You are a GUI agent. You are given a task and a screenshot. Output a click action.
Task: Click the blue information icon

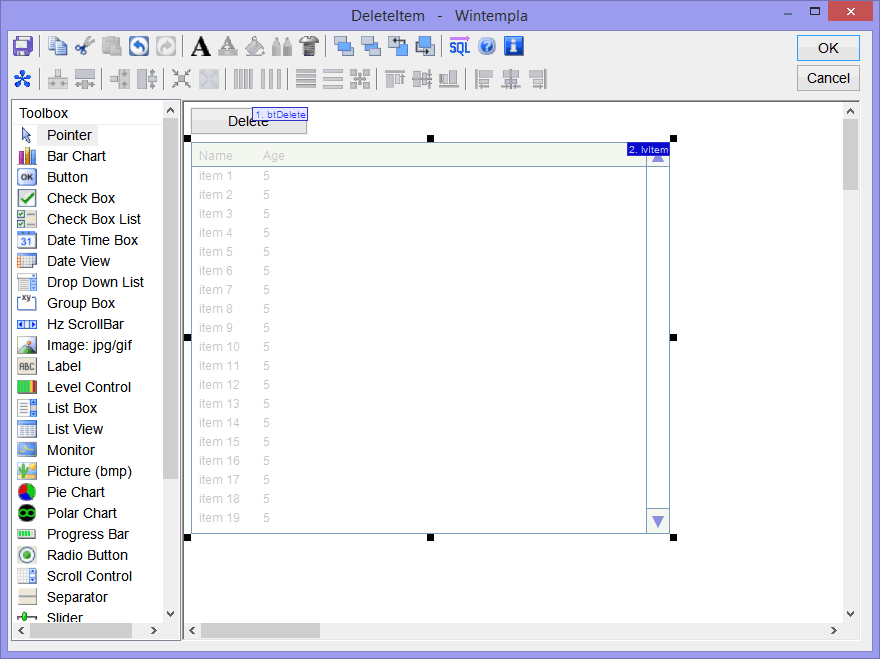514,47
